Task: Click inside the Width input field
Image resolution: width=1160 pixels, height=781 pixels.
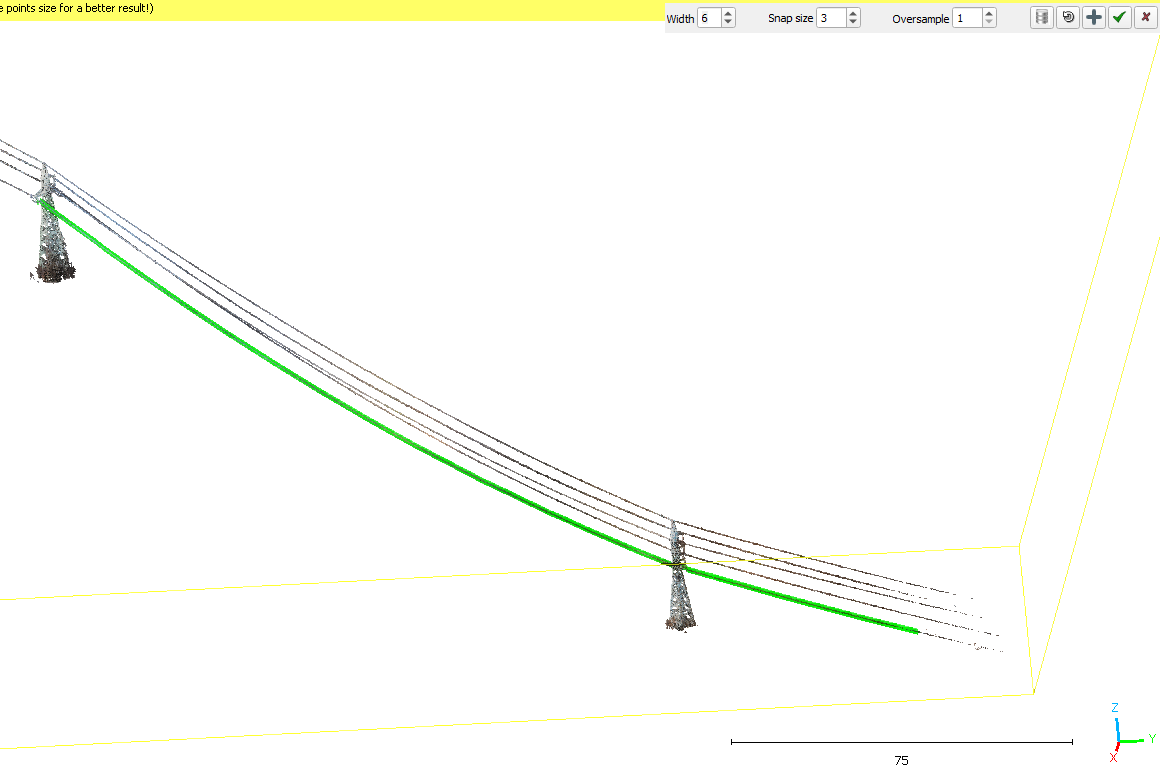Action: (708, 18)
